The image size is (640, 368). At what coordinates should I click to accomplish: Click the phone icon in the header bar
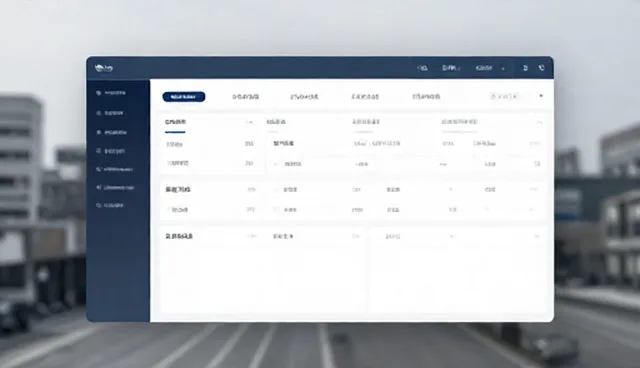(x=542, y=68)
